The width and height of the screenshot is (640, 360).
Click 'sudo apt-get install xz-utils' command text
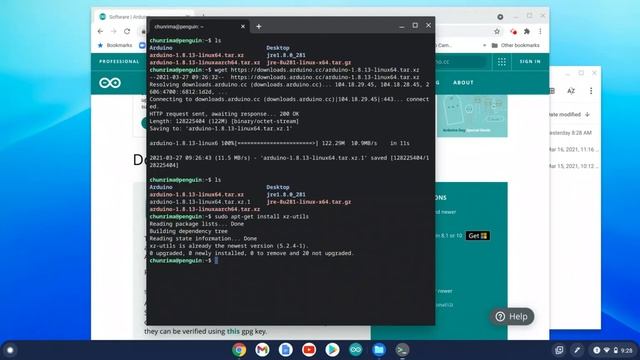pos(262,216)
